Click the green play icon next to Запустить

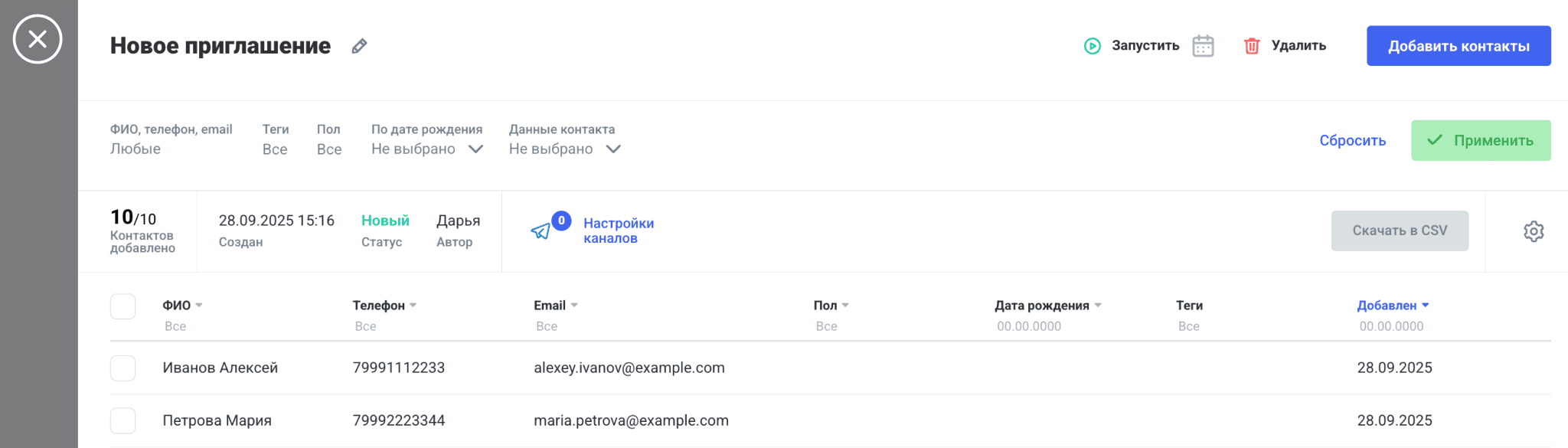(x=1092, y=46)
